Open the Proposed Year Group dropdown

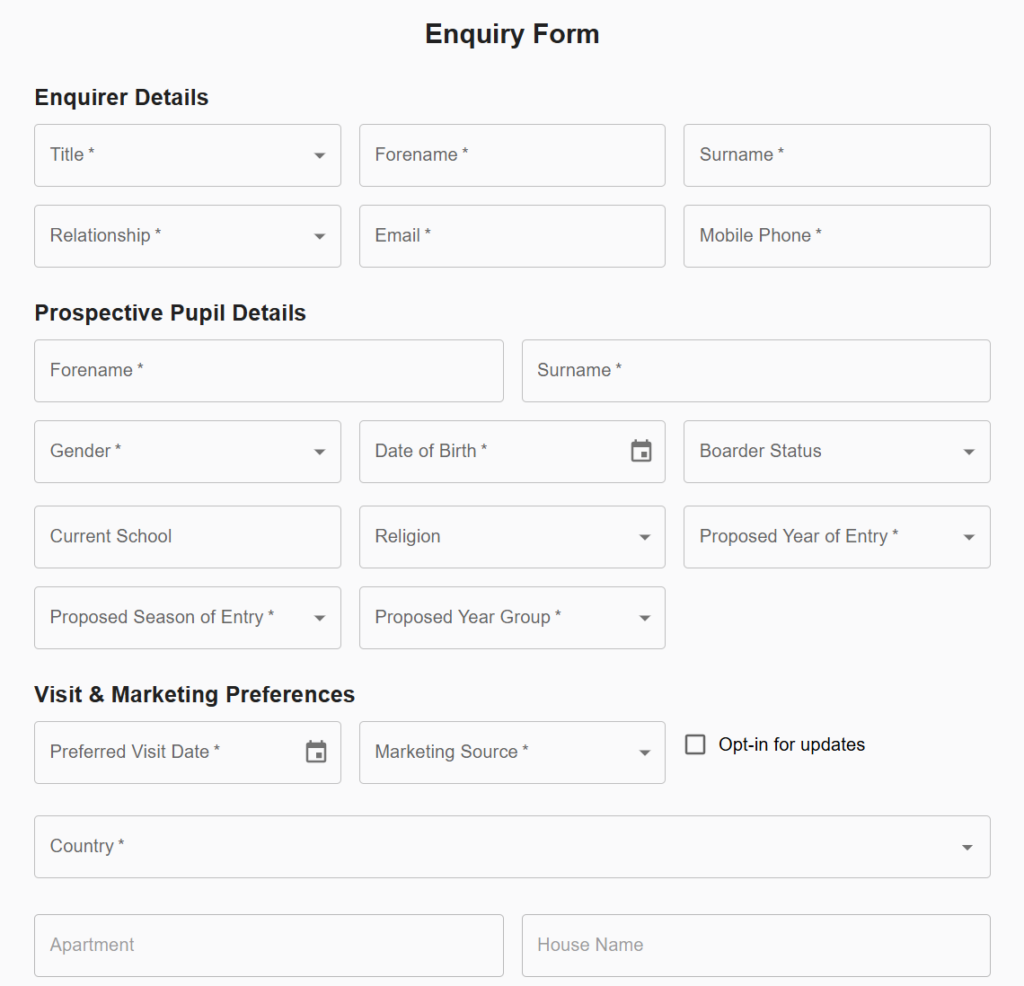512,618
